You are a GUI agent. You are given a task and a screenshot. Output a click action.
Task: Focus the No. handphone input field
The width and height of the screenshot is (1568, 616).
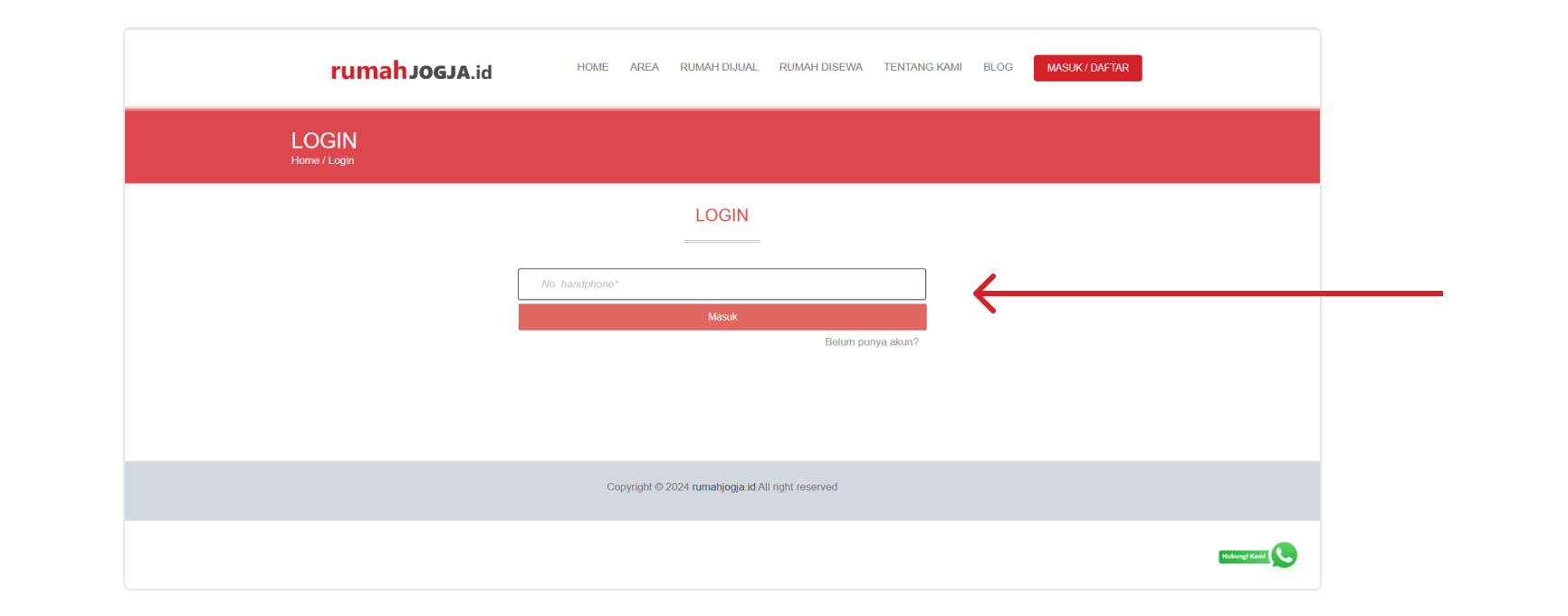[x=722, y=284]
